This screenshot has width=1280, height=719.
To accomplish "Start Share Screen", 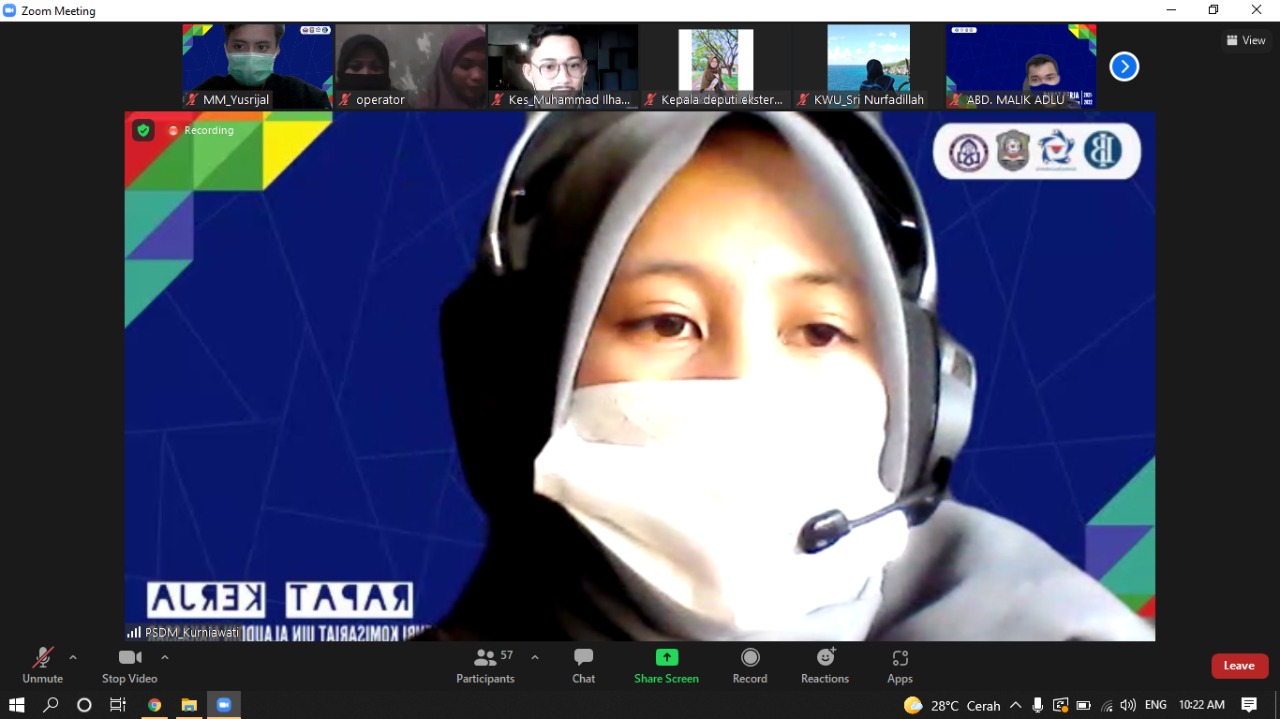I will 666,665.
